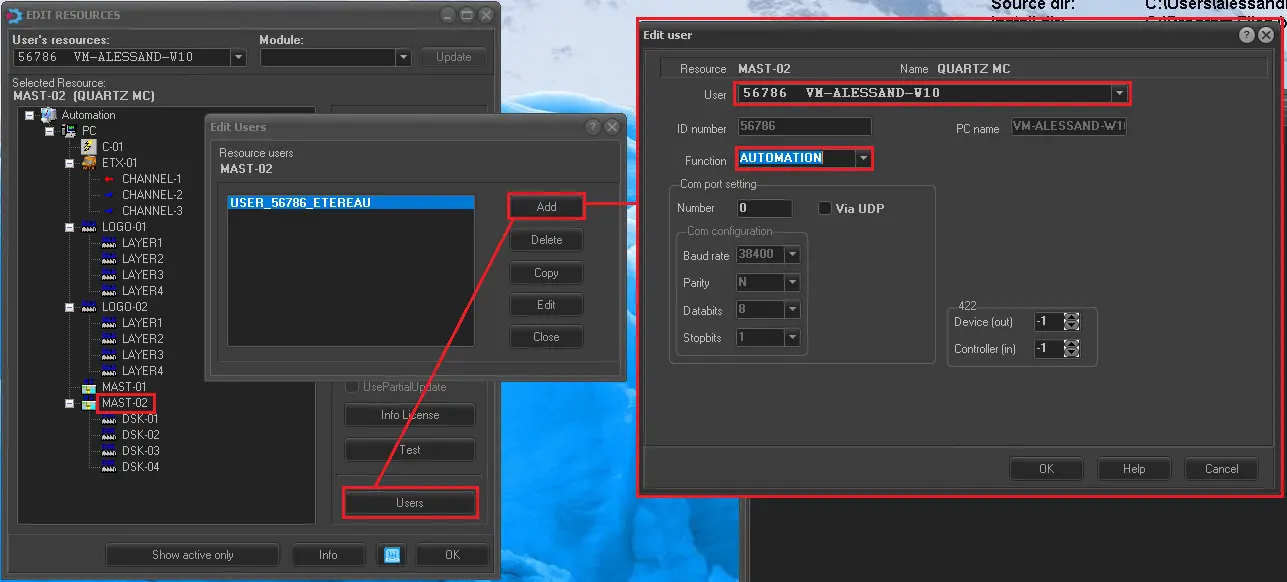Click the PC computer icon in tree
This screenshot has height=582, width=1287.
pos(69,131)
